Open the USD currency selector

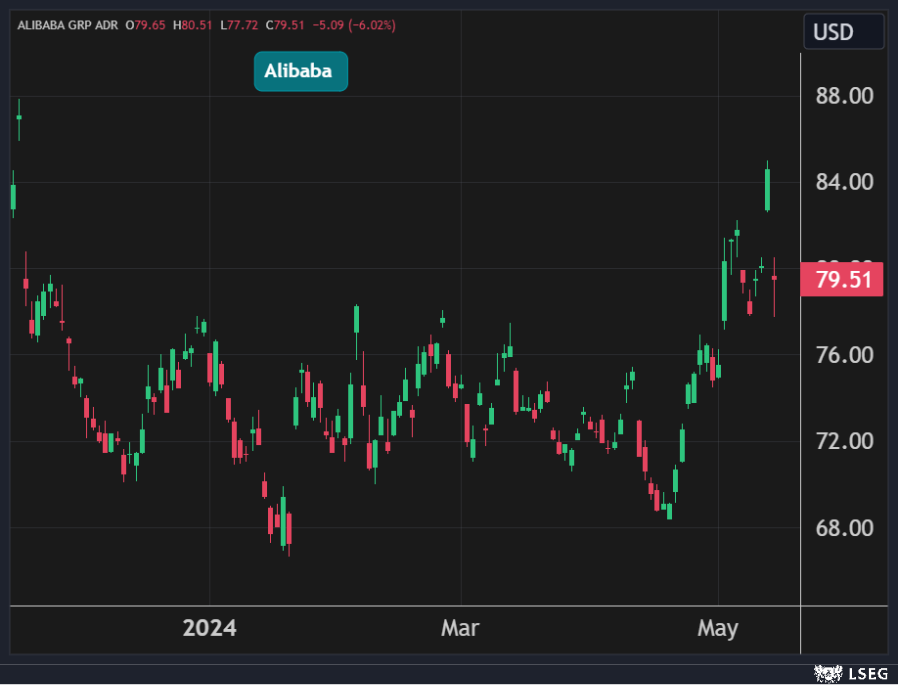[843, 32]
